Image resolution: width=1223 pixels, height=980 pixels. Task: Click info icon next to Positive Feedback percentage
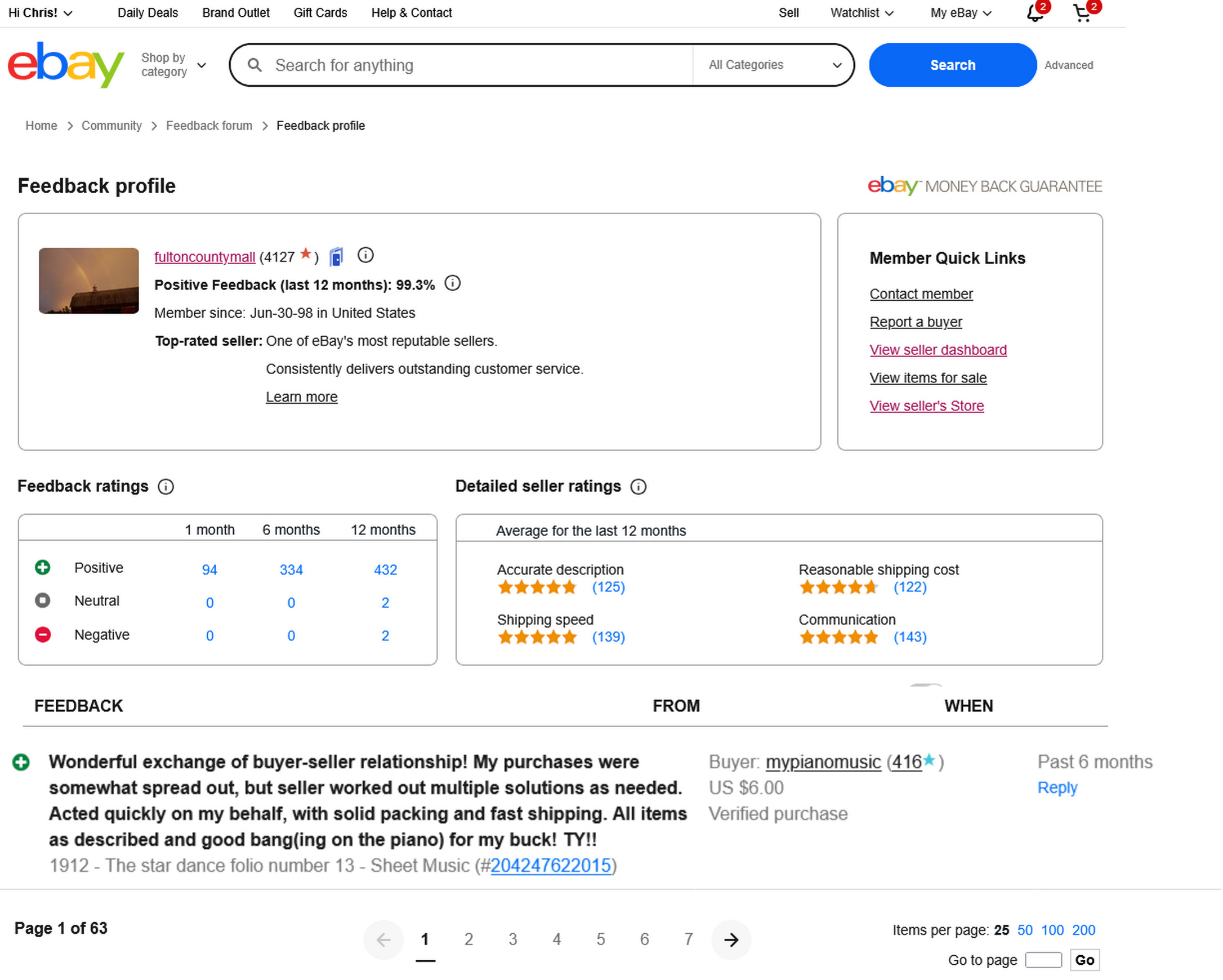click(453, 284)
